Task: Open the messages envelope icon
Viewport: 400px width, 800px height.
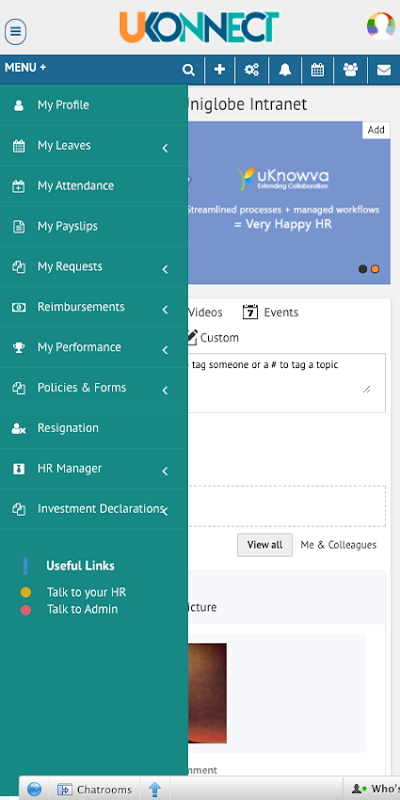Action: click(x=384, y=70)
